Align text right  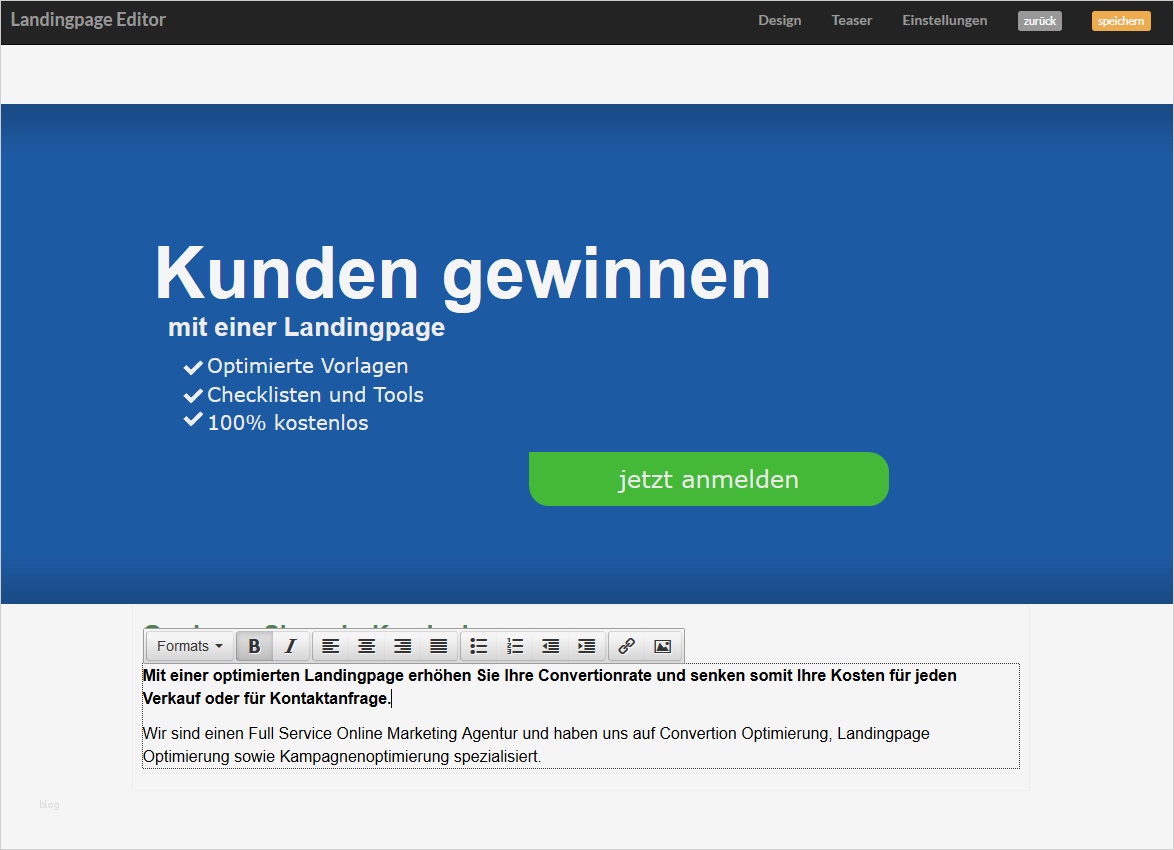click(x=402, y=646)
